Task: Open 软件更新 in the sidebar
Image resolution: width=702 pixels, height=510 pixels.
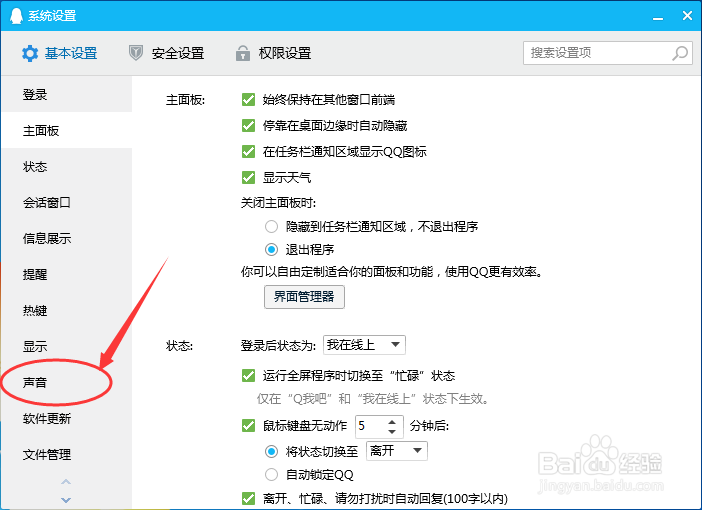Action: [x=67, y=418]
